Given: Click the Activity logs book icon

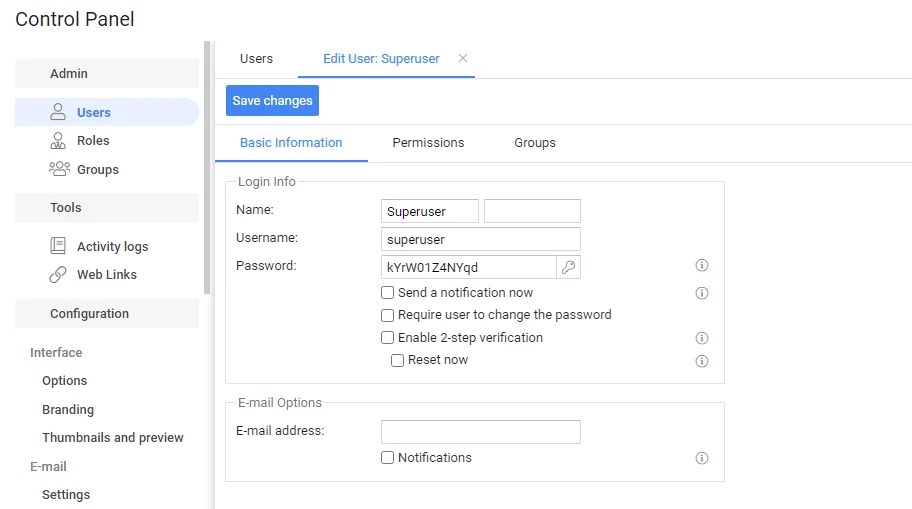Looking at the screenshot, I should pos(58,246).
